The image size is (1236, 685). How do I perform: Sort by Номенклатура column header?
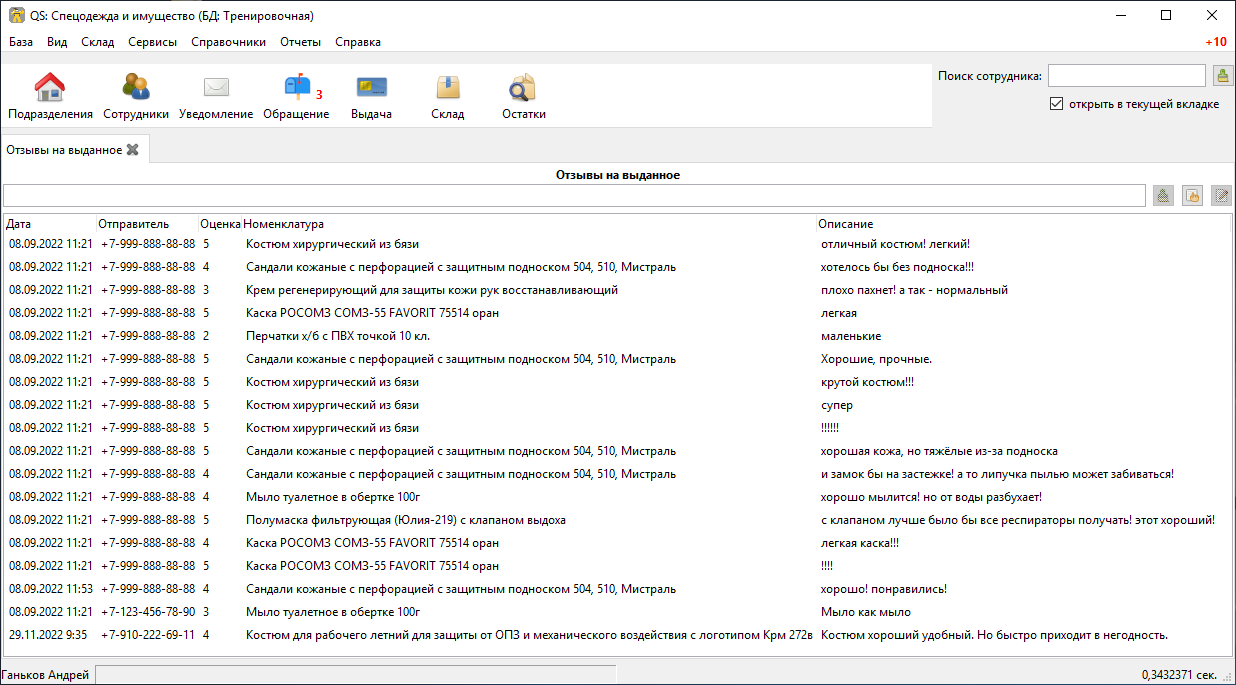(529, 224)
